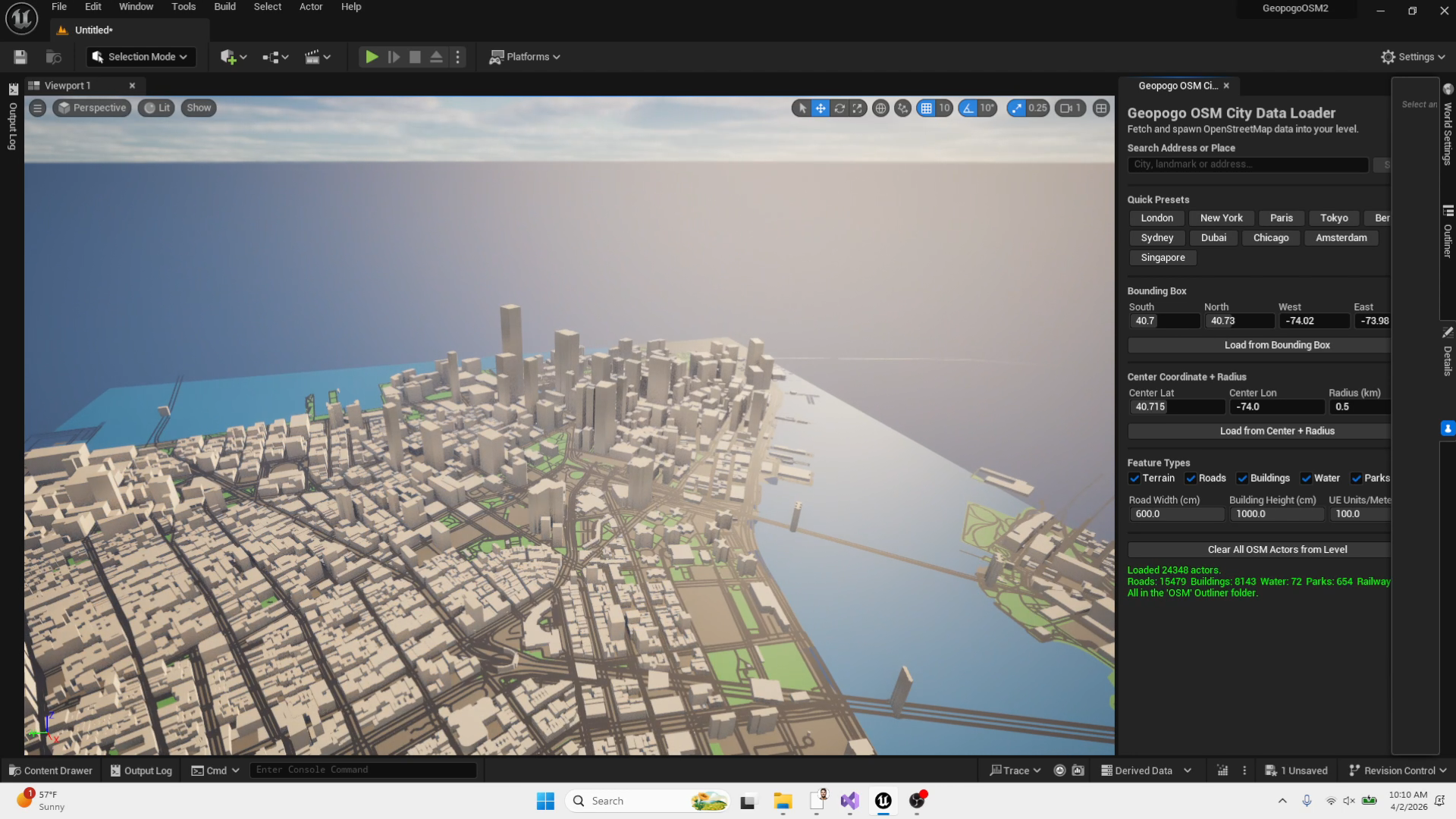Screen dimensions: 1456x819
Task: Open the Selection Mode dropdown
Action: coord(140,57)
